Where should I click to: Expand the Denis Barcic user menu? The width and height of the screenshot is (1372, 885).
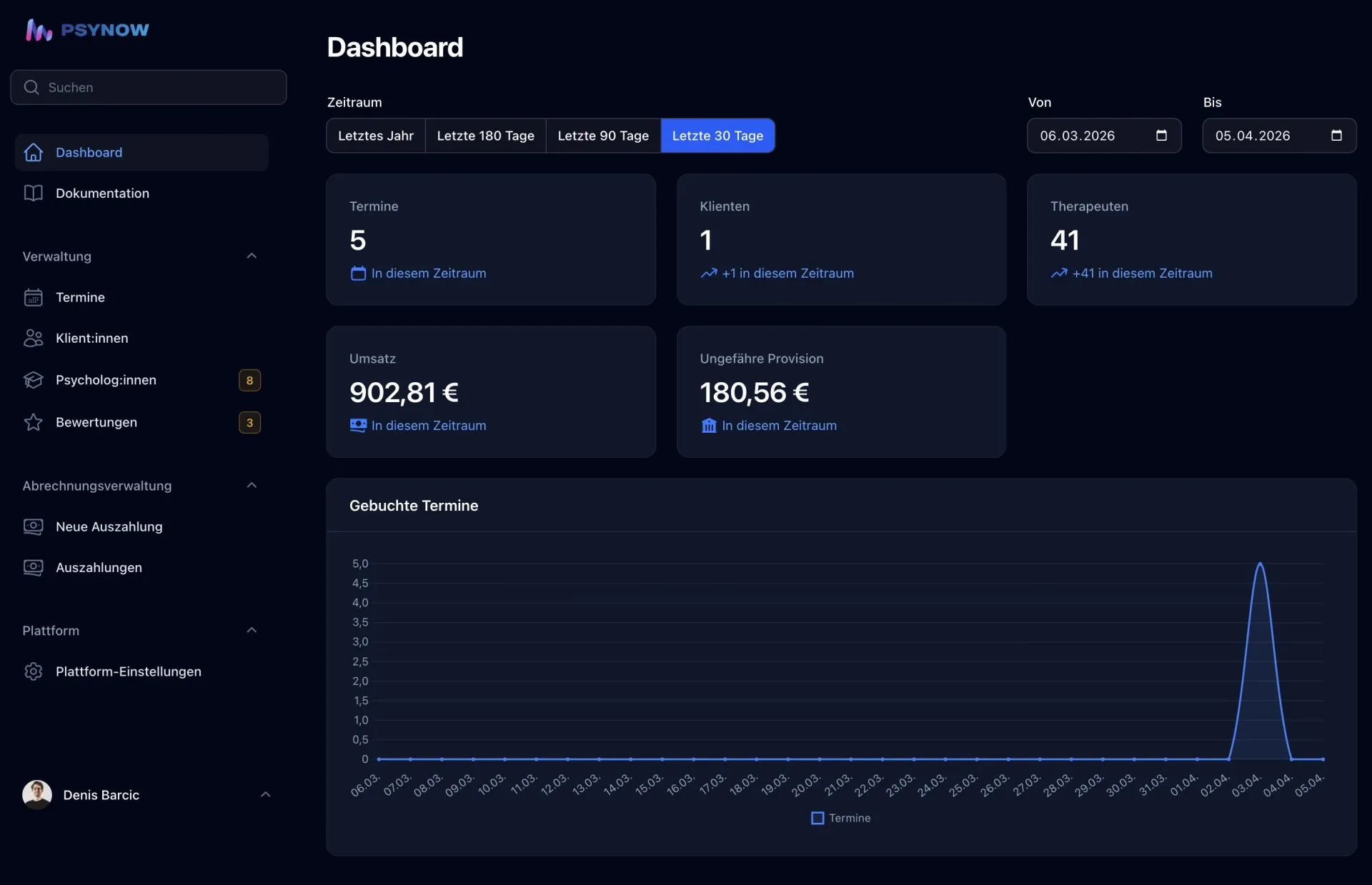(x=266, y=794)
